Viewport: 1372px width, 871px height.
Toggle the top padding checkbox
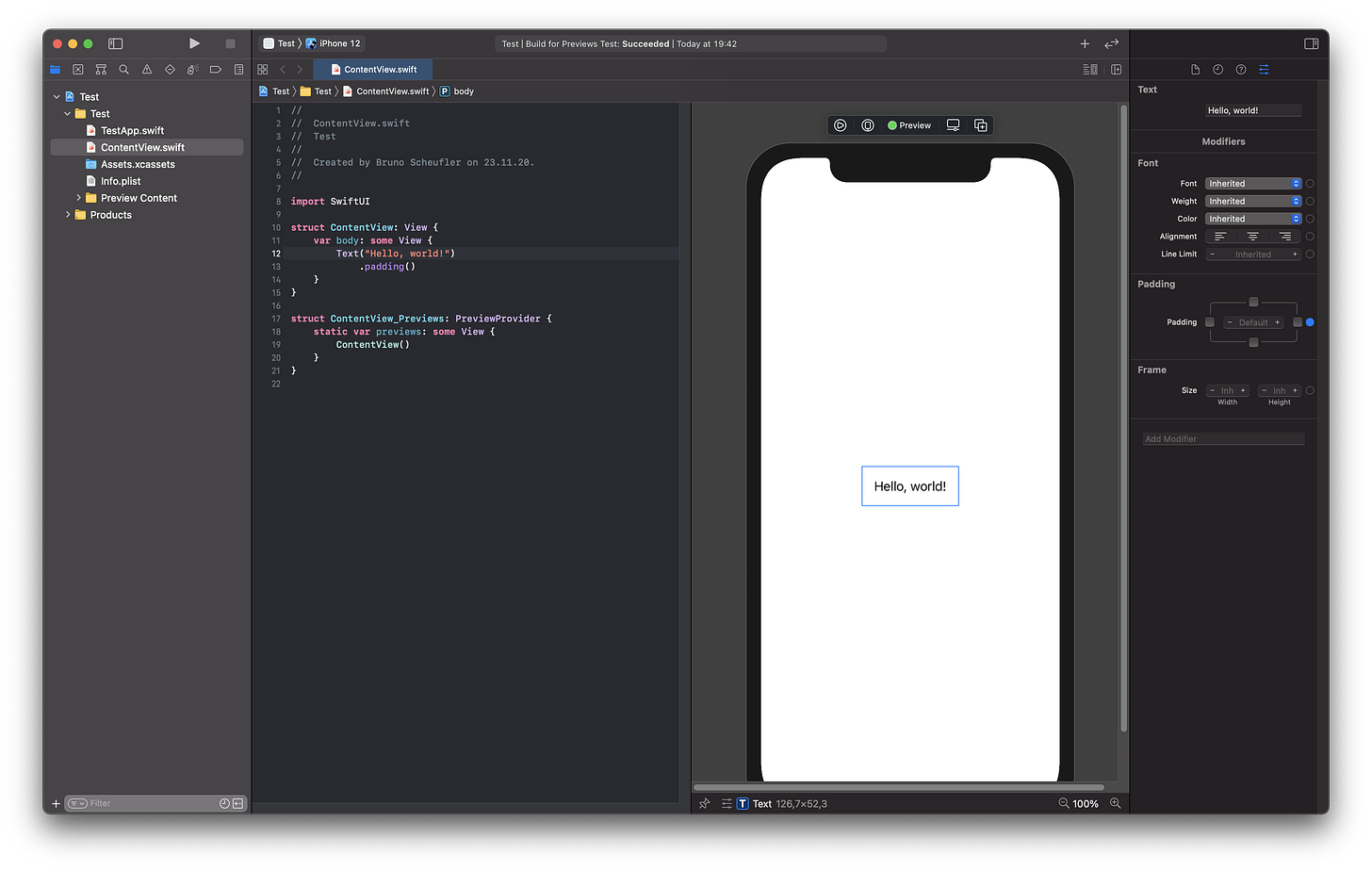coord(1253,303)
